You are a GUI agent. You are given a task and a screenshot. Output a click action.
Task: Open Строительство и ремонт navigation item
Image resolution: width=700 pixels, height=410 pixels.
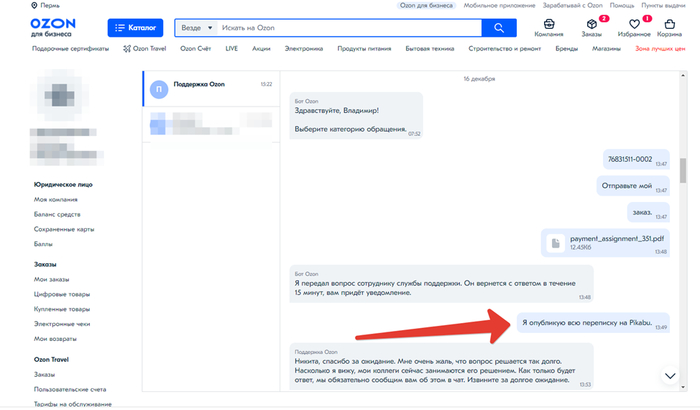click(504, 49)
